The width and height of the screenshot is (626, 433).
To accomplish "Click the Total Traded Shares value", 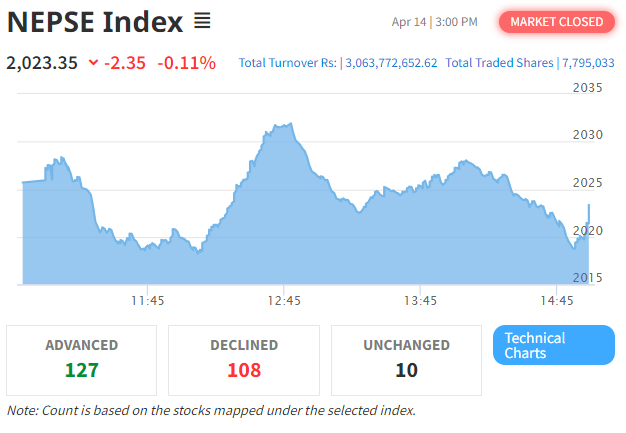I will pyautogui.click(x=588, y=63).
